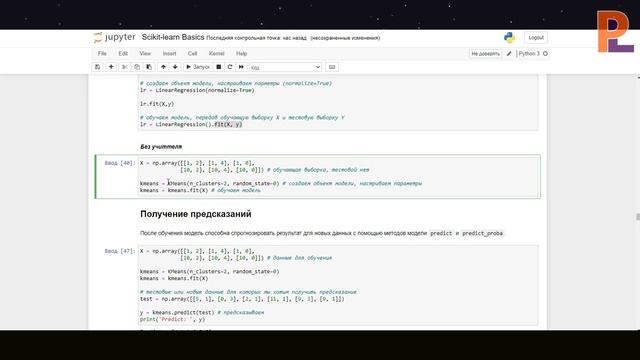This screenshot has width=640, height=360.
Task: Click into the KMeans code cell Ввод [46]
Action: tap(338, 177)
